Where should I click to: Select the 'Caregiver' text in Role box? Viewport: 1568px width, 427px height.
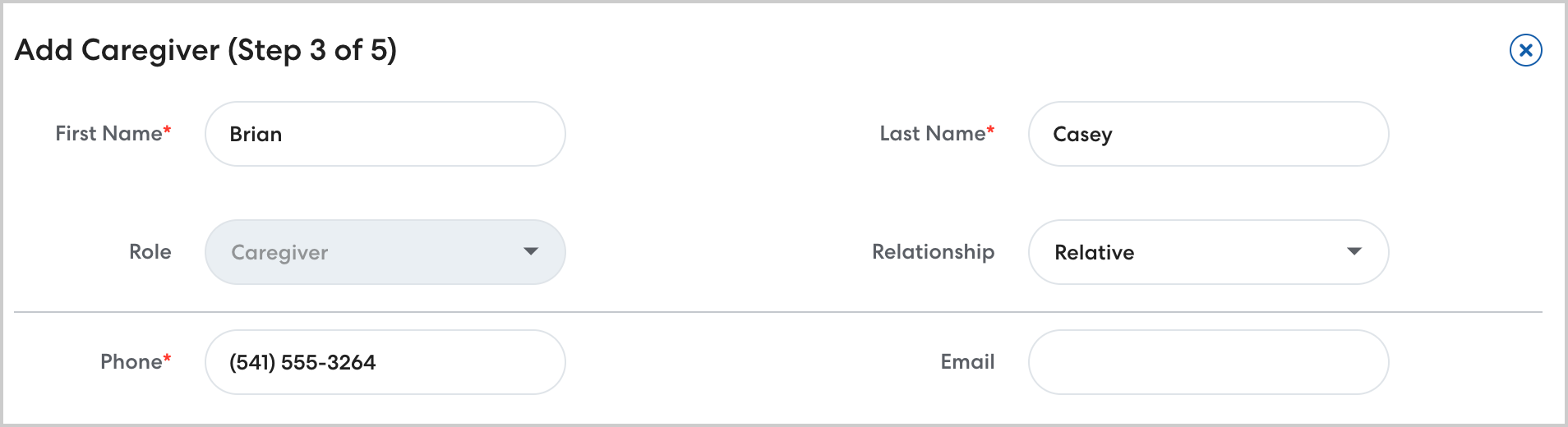point(279,252)
